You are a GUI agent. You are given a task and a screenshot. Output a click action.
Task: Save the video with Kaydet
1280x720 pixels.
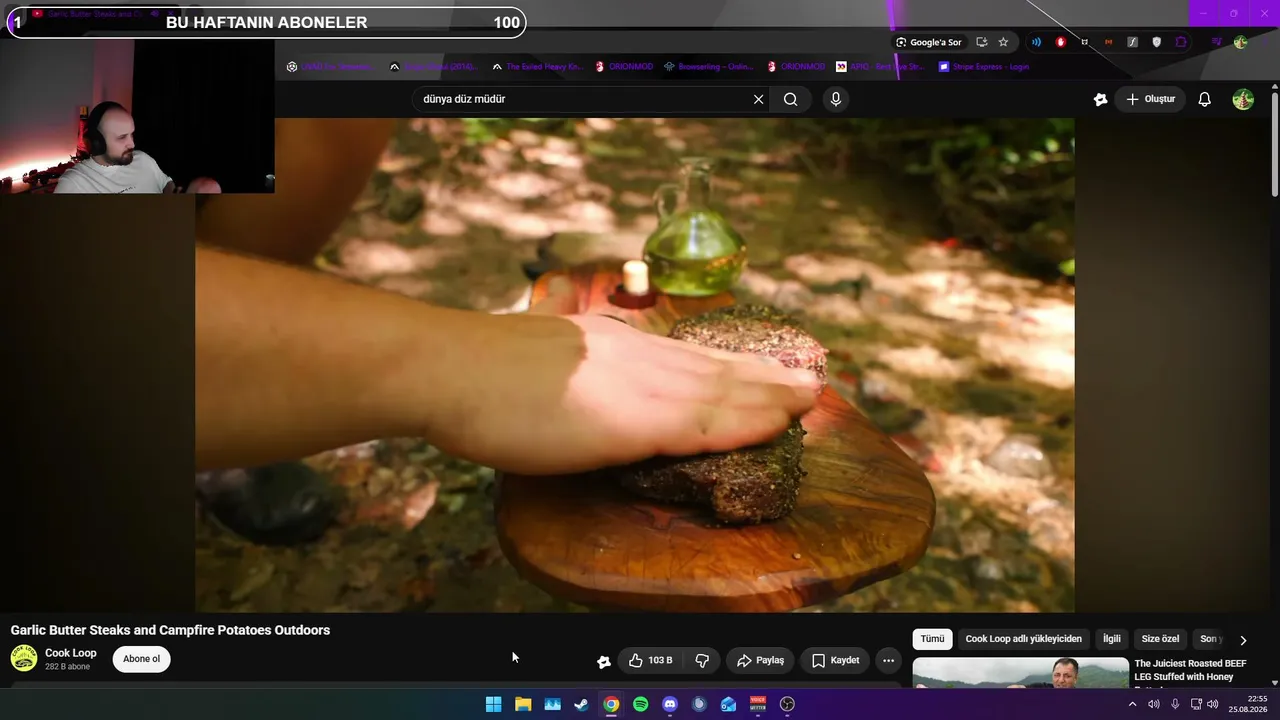click(835, 660)
